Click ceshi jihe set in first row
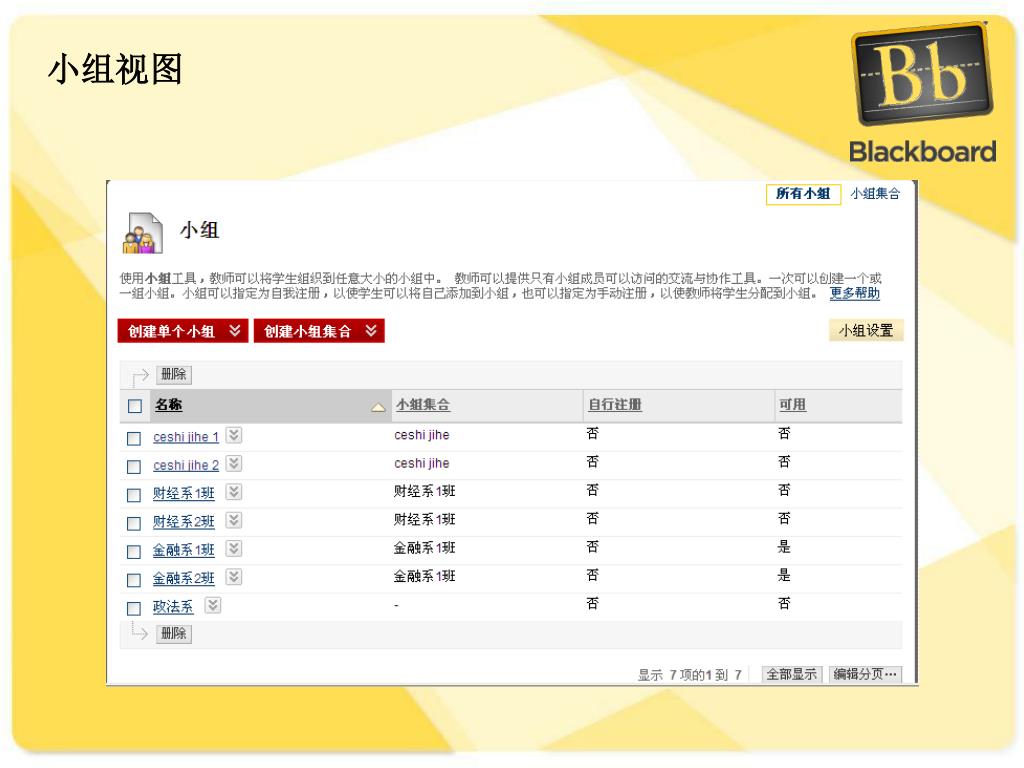Screen dimensions: 1024x768 (x=421, y=435)
